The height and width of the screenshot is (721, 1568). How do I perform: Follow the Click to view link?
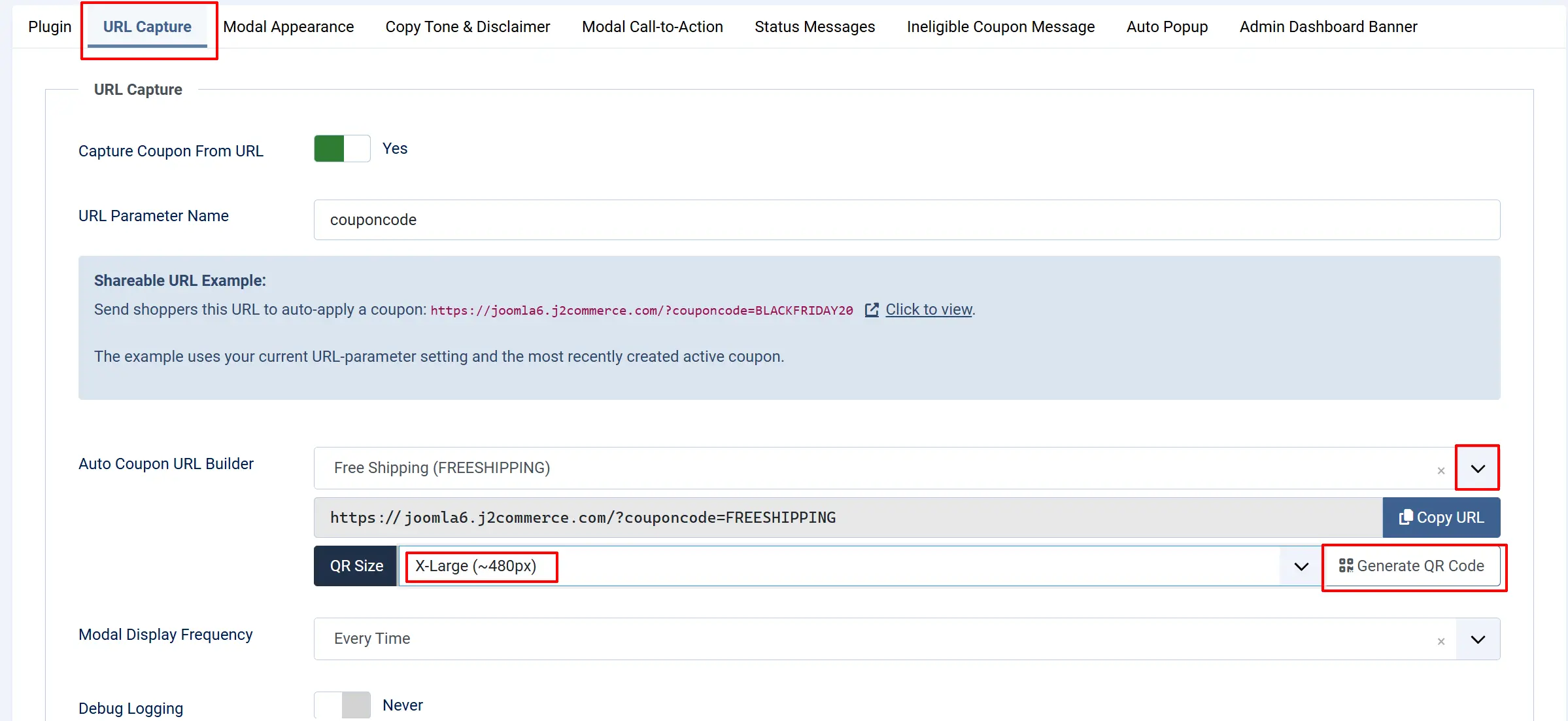(x=929, y=309)
